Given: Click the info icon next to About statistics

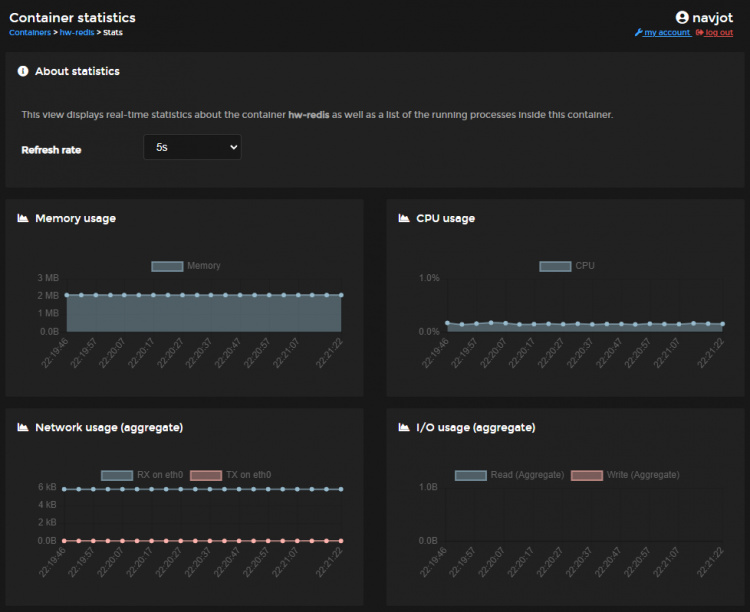Looking at the screenshot, I should 23,72.
